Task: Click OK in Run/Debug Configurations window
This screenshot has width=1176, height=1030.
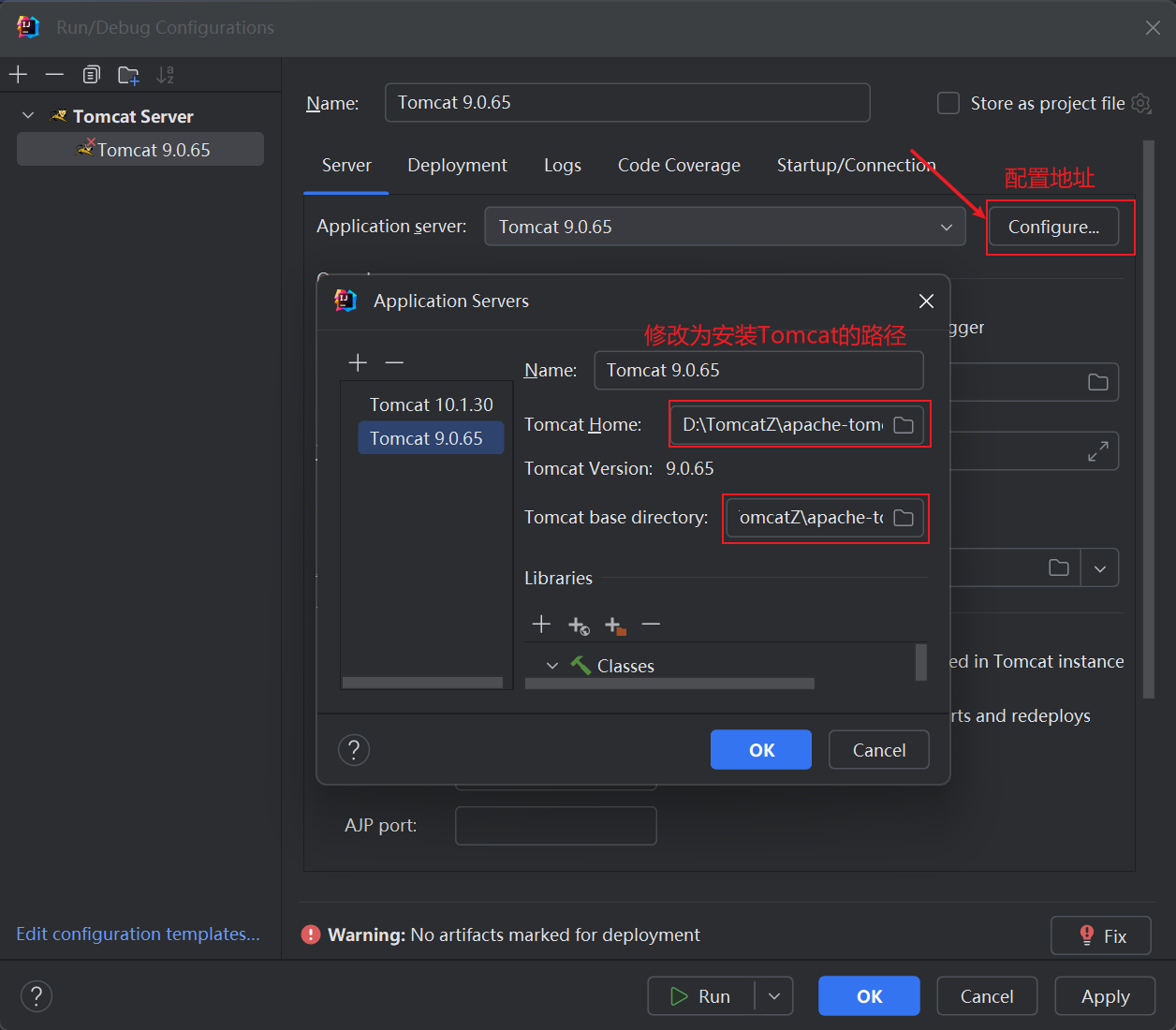Action: coord(869,996)
